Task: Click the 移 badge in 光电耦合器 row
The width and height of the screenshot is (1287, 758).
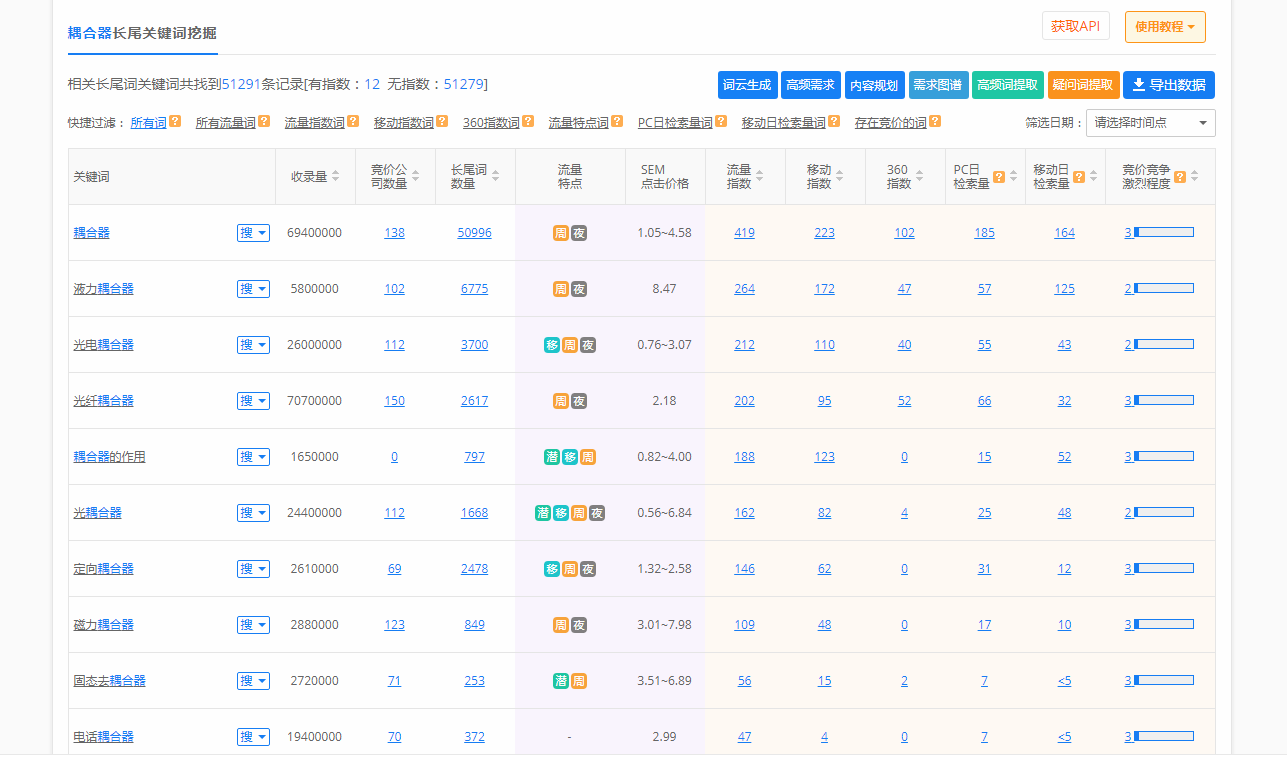Action: (552, 345)
